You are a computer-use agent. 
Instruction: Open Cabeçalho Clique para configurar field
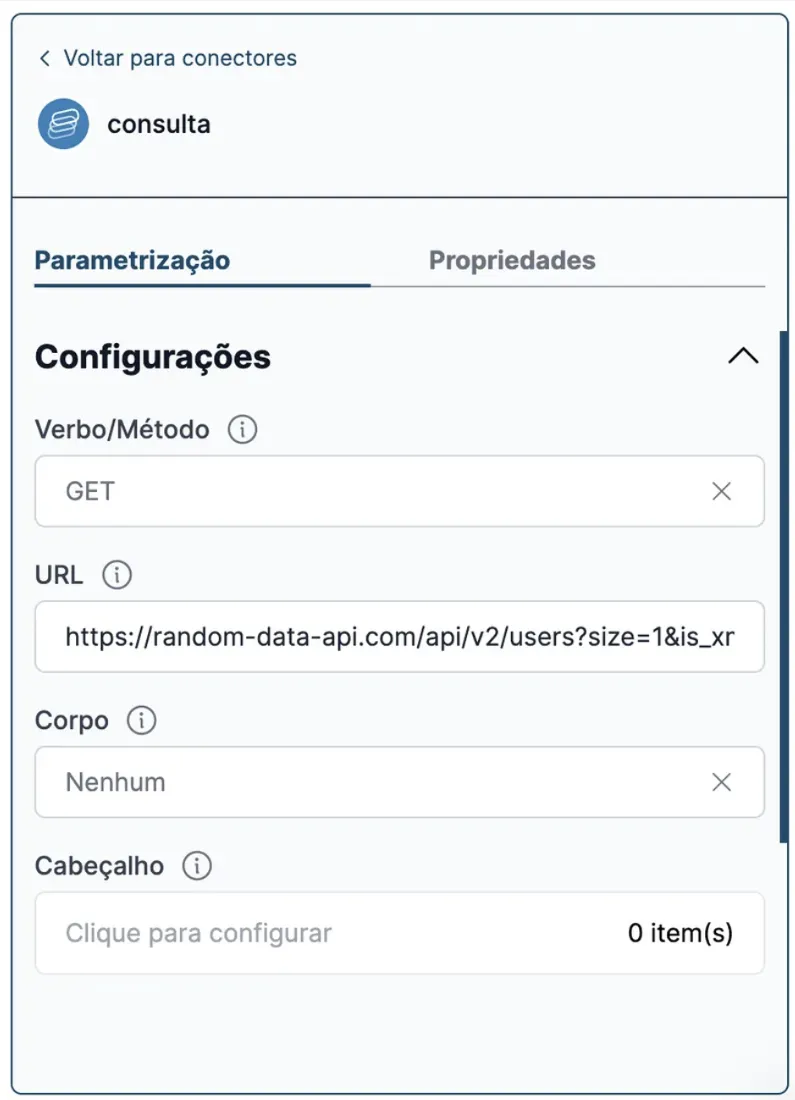tap(399, 932)
